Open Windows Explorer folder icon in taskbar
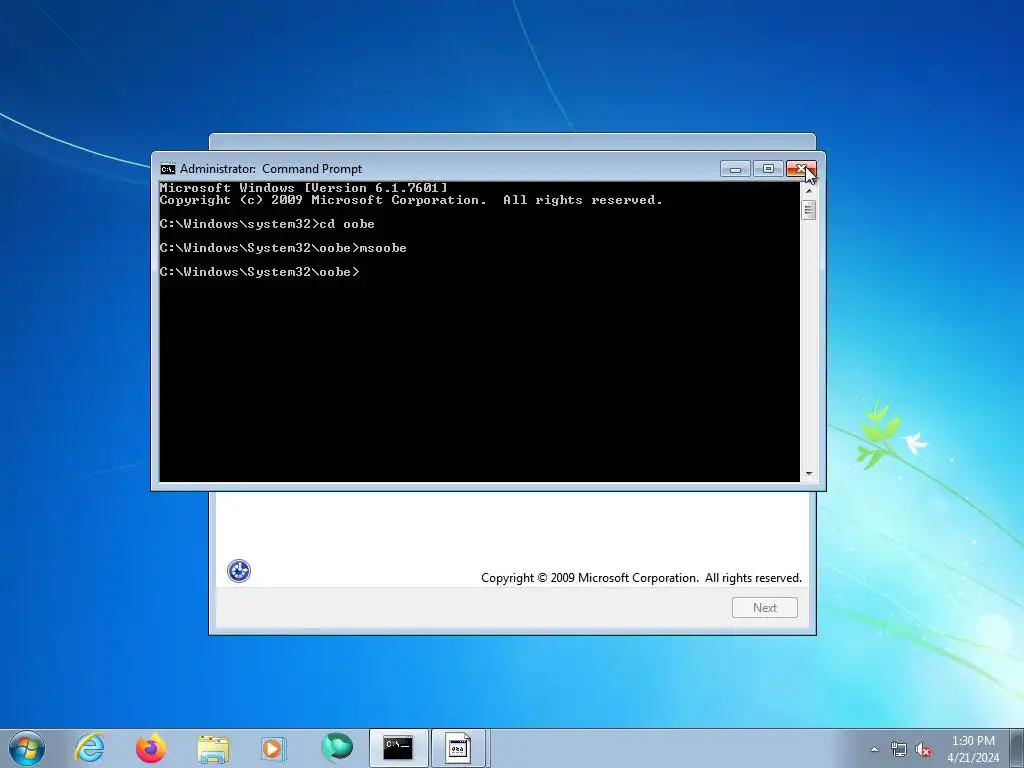This screenshot has width=1024, height=768. pyautogui.click(x=213, y=748)
